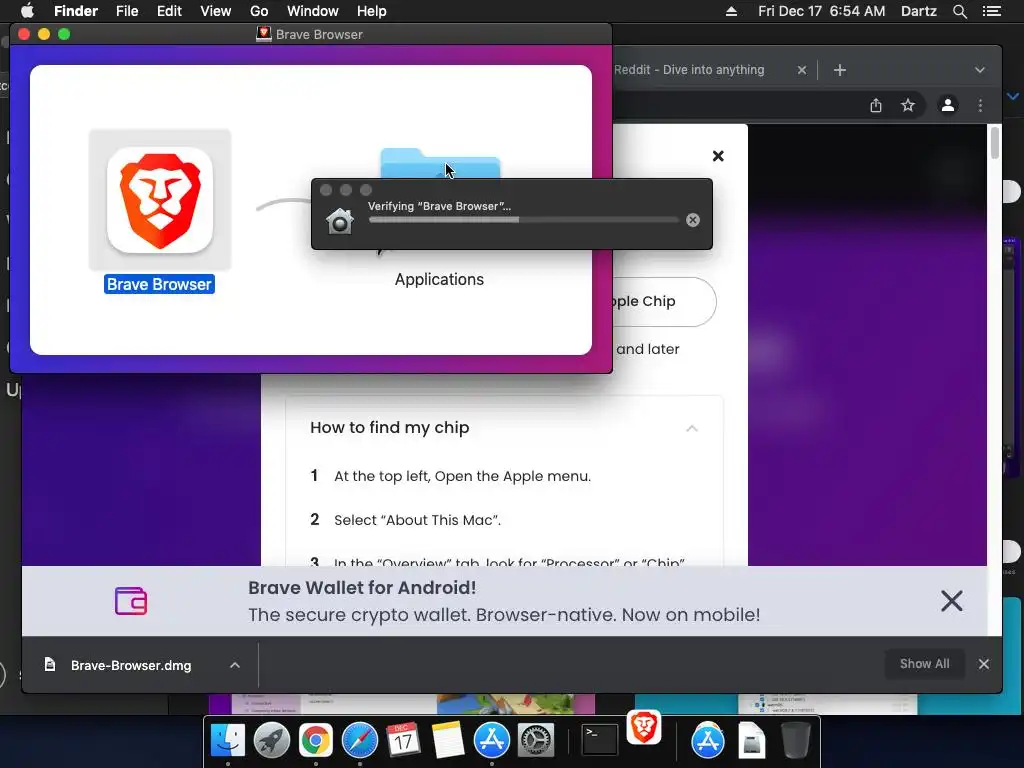Expand Brave-Browser.dmg download options chevron
Image resolution: width=1024 pixels, height=768 pixels.
tap(235, 665)
